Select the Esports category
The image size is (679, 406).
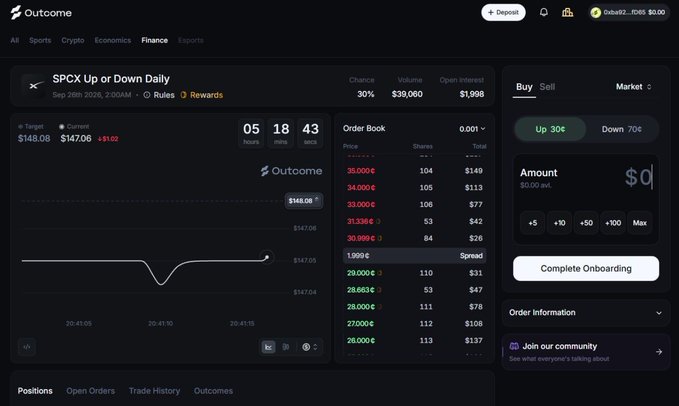pos(191,40)
